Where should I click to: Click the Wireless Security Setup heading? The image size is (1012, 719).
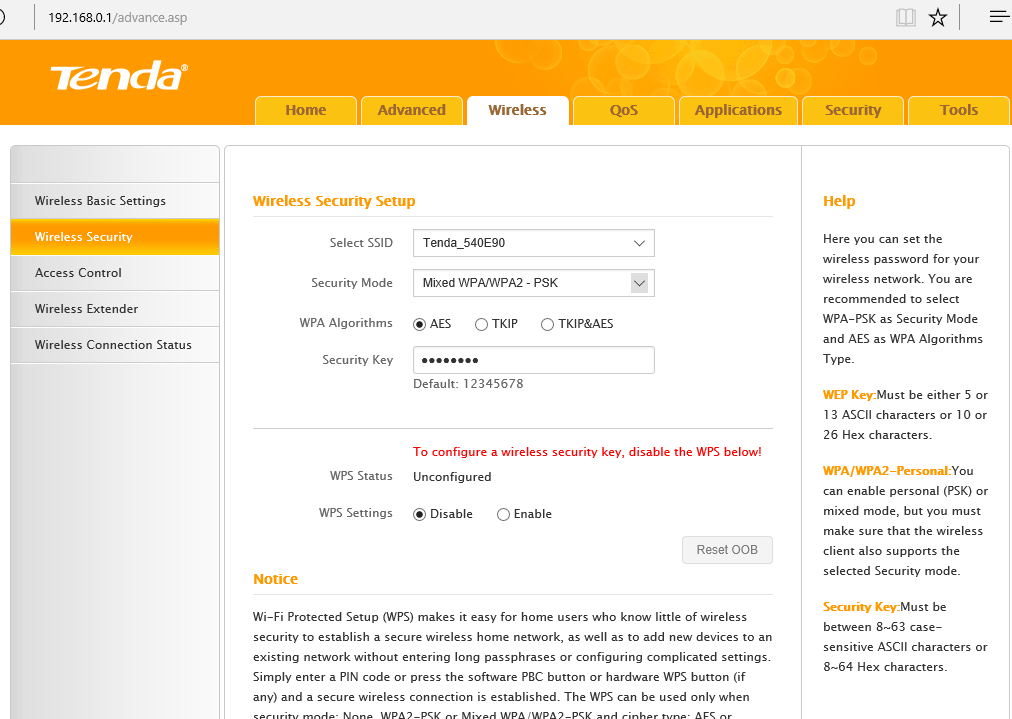click(x=334, y=201)
